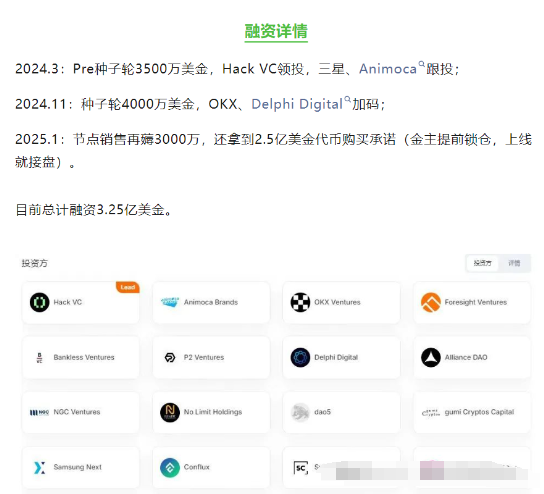Click the Hack VC logo icon
The image size is (544, 494).
coord(40,302)
